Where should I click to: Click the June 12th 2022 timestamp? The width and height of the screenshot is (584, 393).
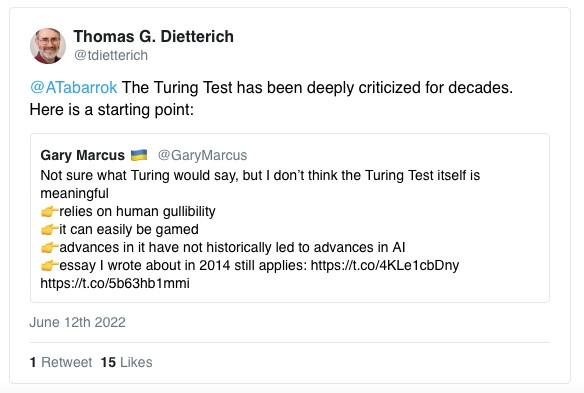click(77, 322)
